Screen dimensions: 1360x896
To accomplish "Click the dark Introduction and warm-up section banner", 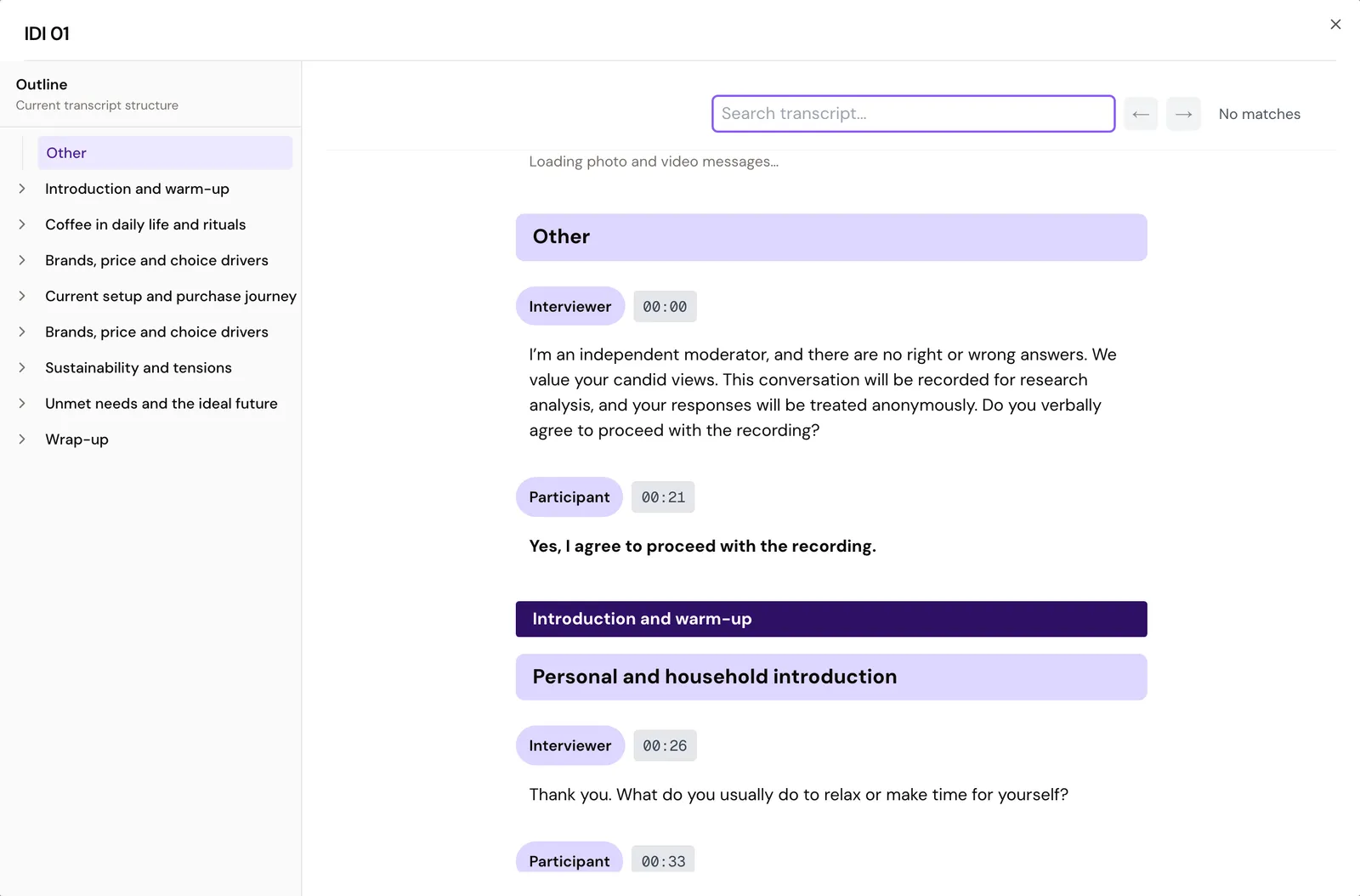I will 831,619.
